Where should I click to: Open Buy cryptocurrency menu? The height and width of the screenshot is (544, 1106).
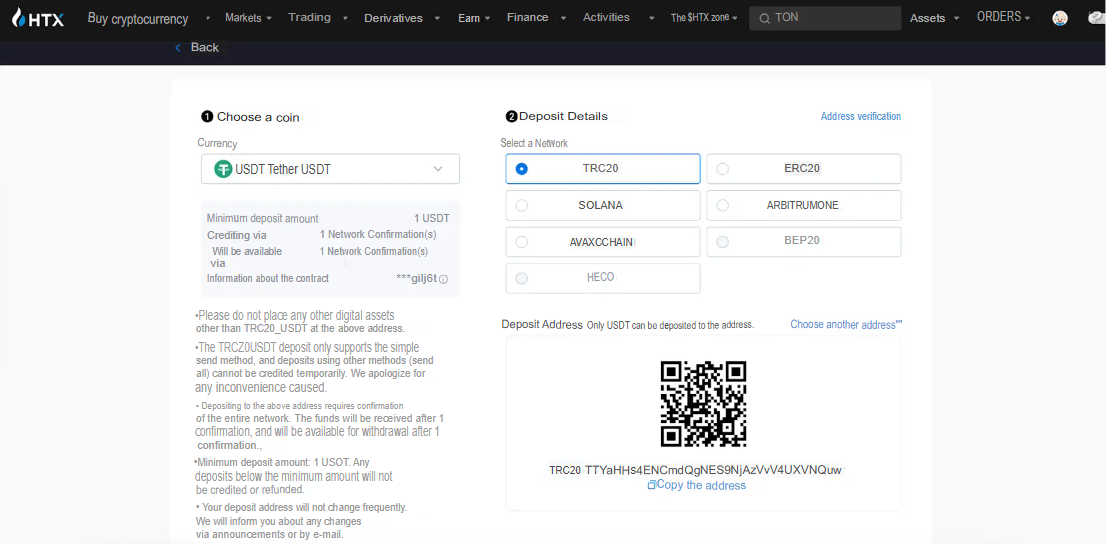pyautogui.click(x=138, y=18)
